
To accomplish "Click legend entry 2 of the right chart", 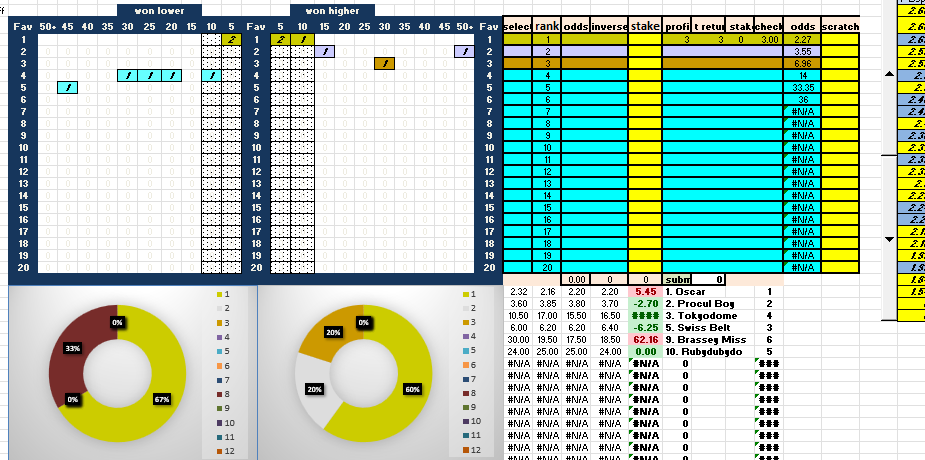I will pos(470,308).
